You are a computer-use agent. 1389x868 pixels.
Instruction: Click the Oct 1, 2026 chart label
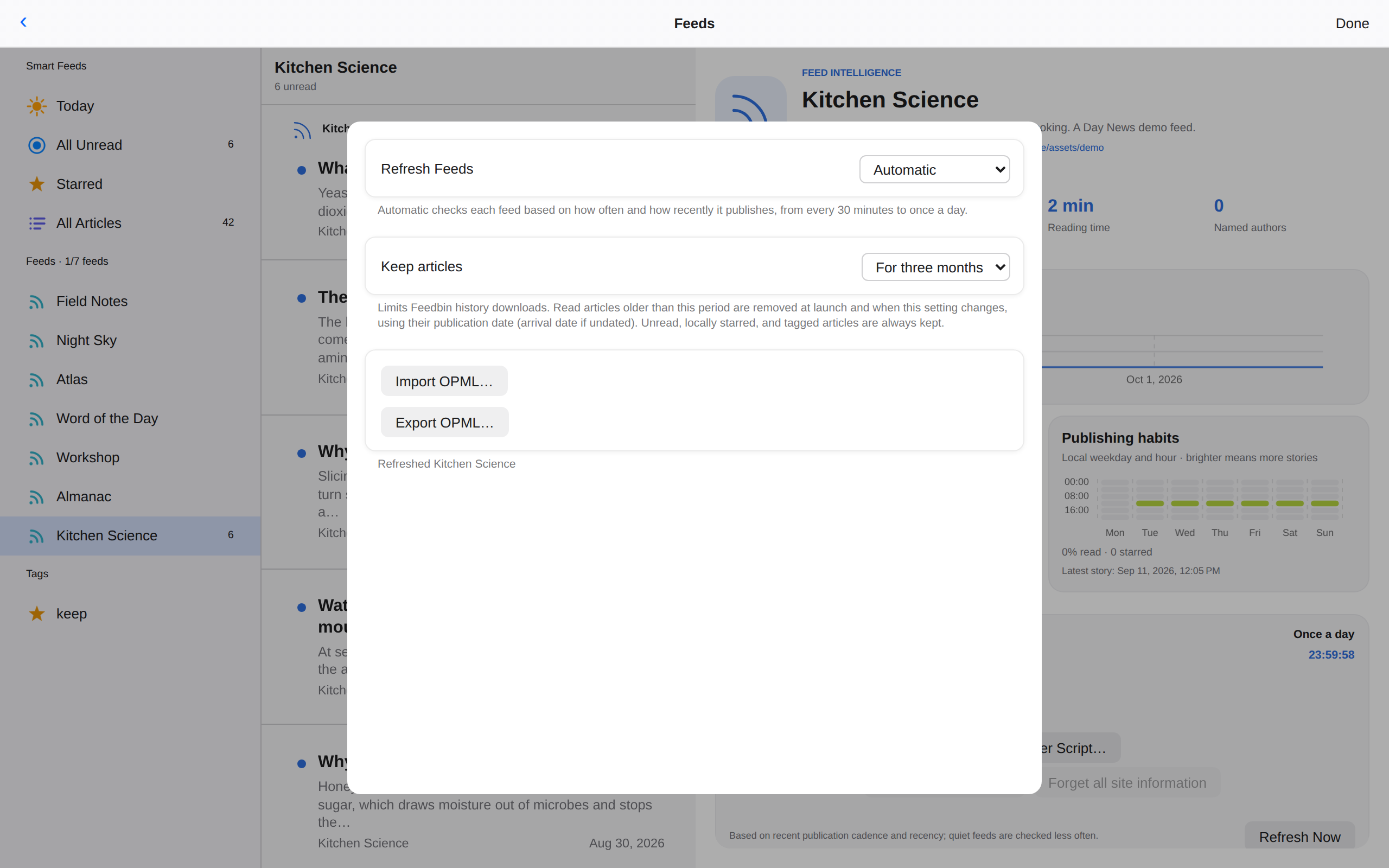(x=1154, y=379)
